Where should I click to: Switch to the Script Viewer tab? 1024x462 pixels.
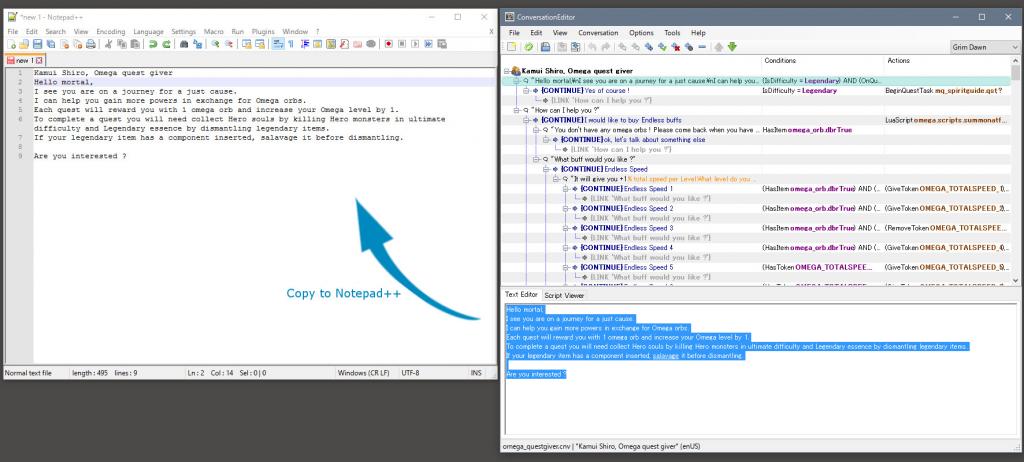point(564,295)
